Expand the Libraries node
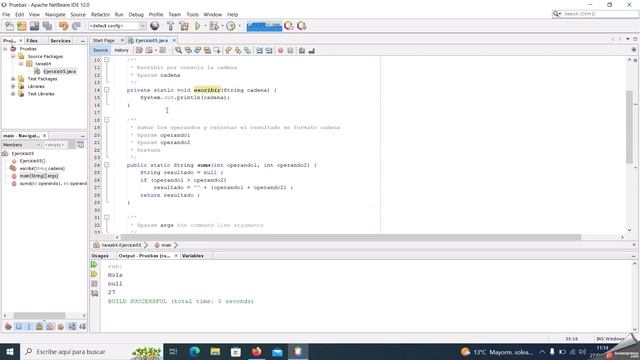 [x=13, y=87]
